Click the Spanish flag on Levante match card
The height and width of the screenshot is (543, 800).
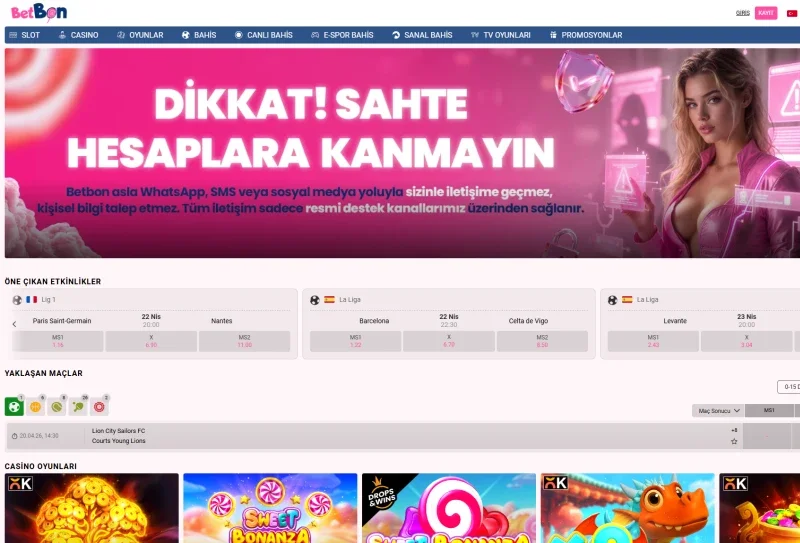click(627, 300)
